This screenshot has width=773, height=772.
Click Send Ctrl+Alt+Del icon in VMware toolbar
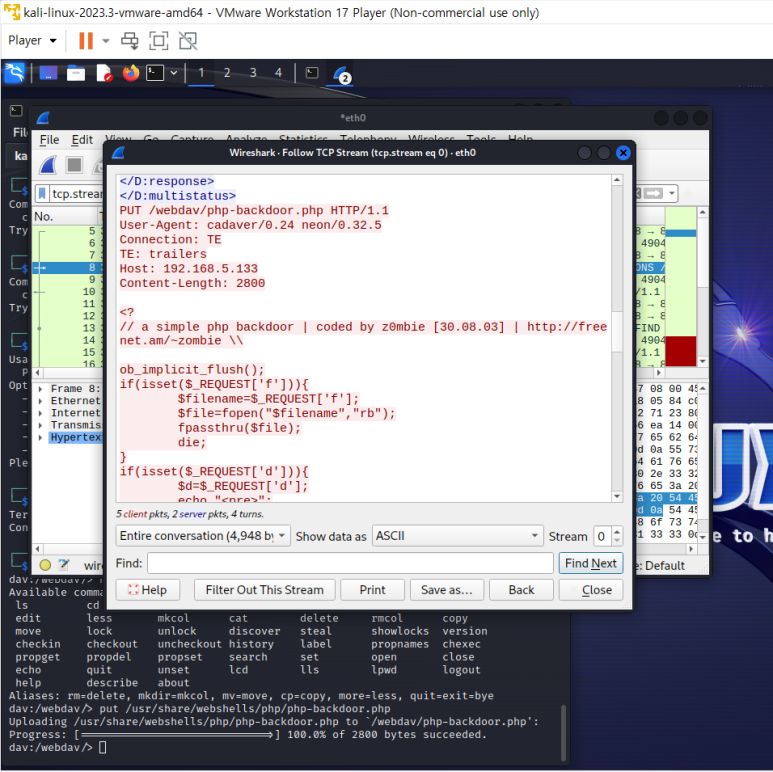(130, 41)
